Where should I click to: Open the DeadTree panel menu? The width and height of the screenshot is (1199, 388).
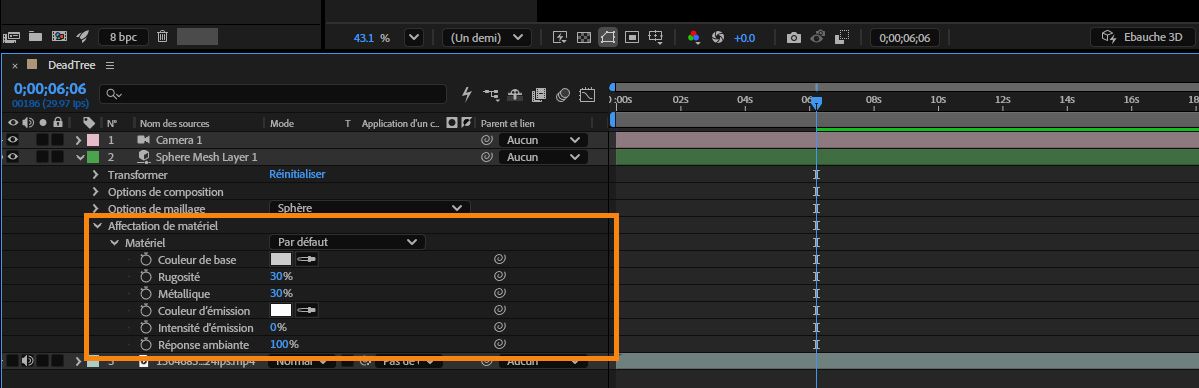(110, 66)
